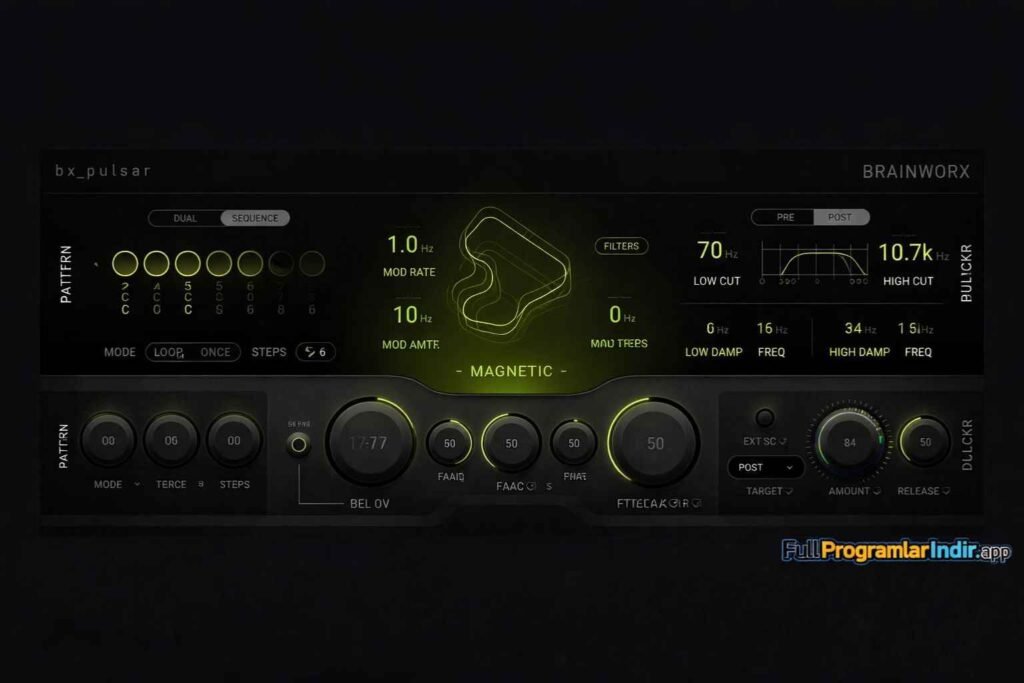Image resolution: width=1024 pixels, height=683 pixels.
Task: Open the POST dropdown in the dynamics section
Action: click(x=765, y=467)
